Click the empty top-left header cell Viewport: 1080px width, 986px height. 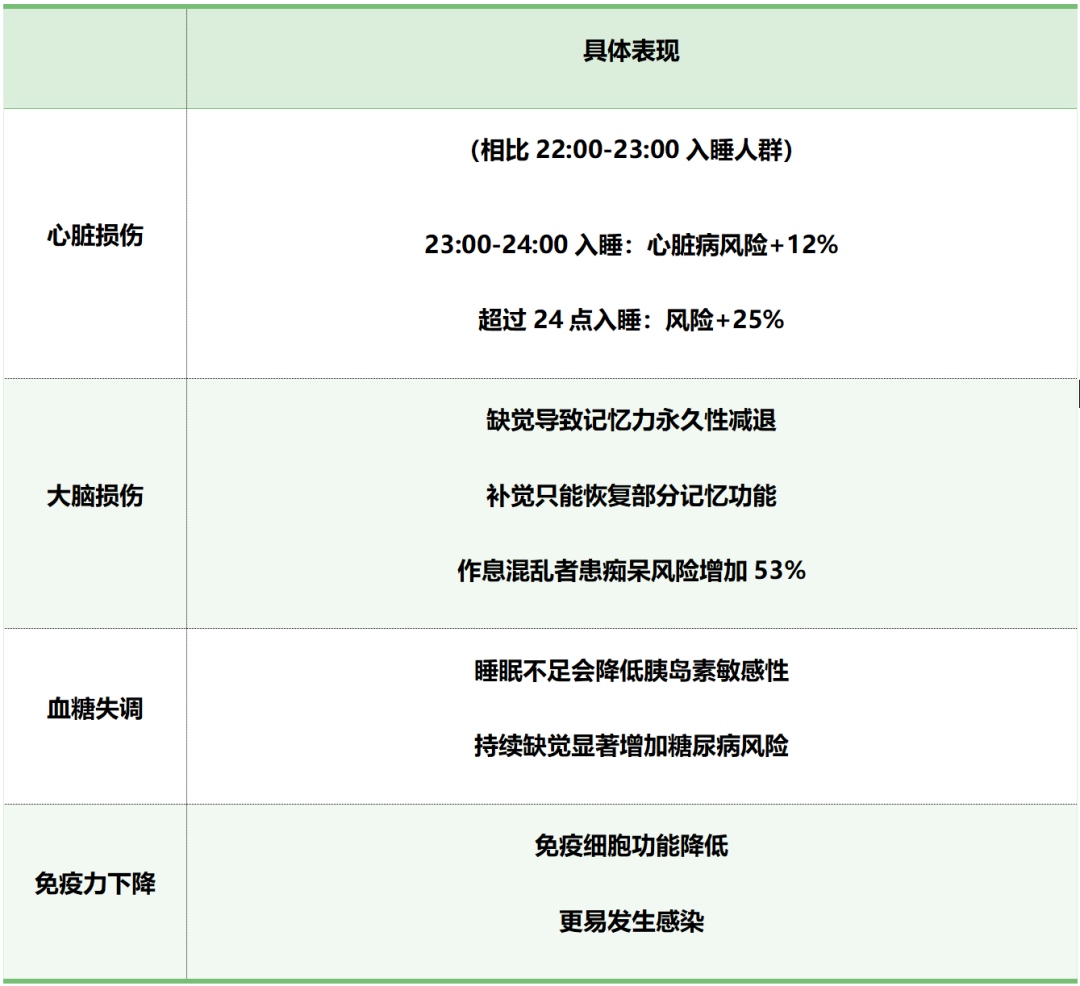[95, 57]
